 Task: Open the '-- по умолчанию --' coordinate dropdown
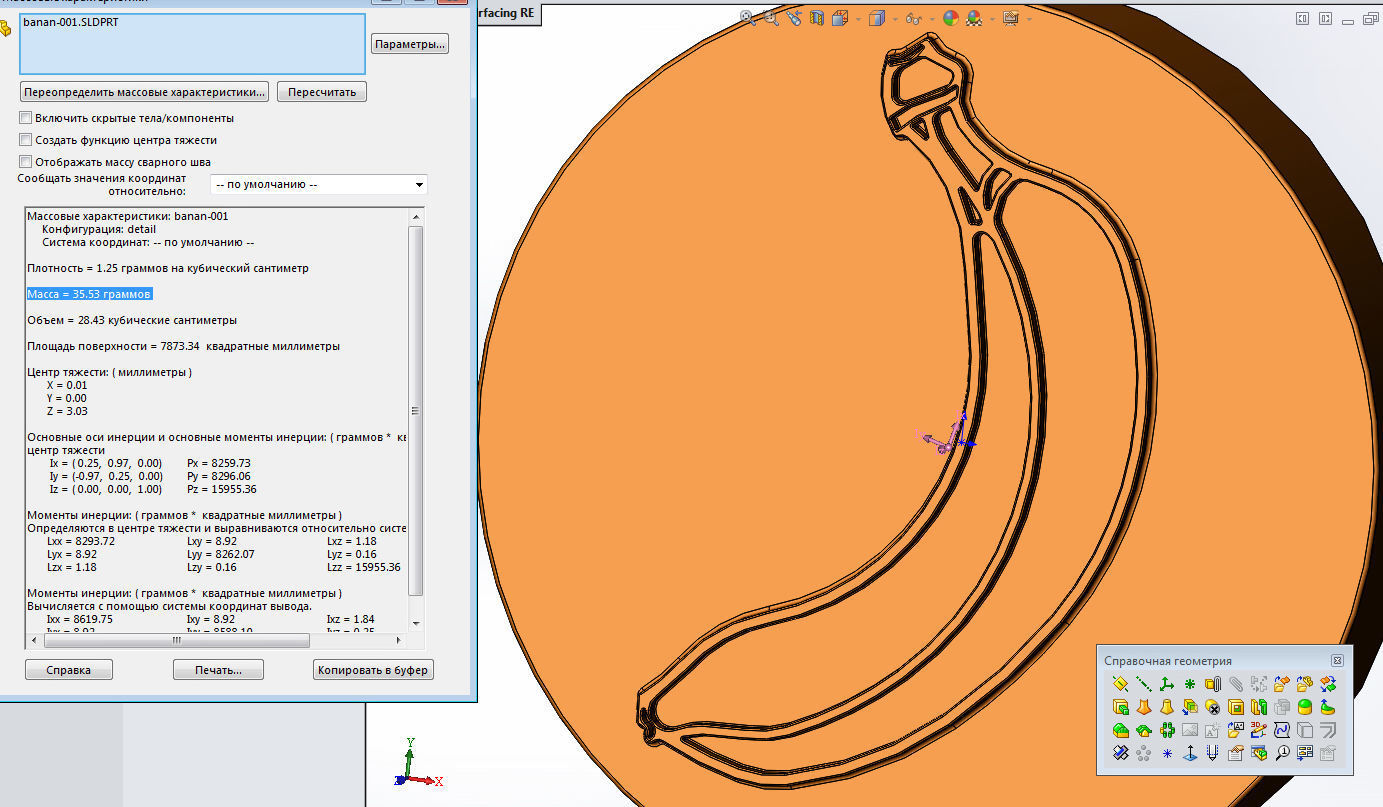tap(318, 184)
